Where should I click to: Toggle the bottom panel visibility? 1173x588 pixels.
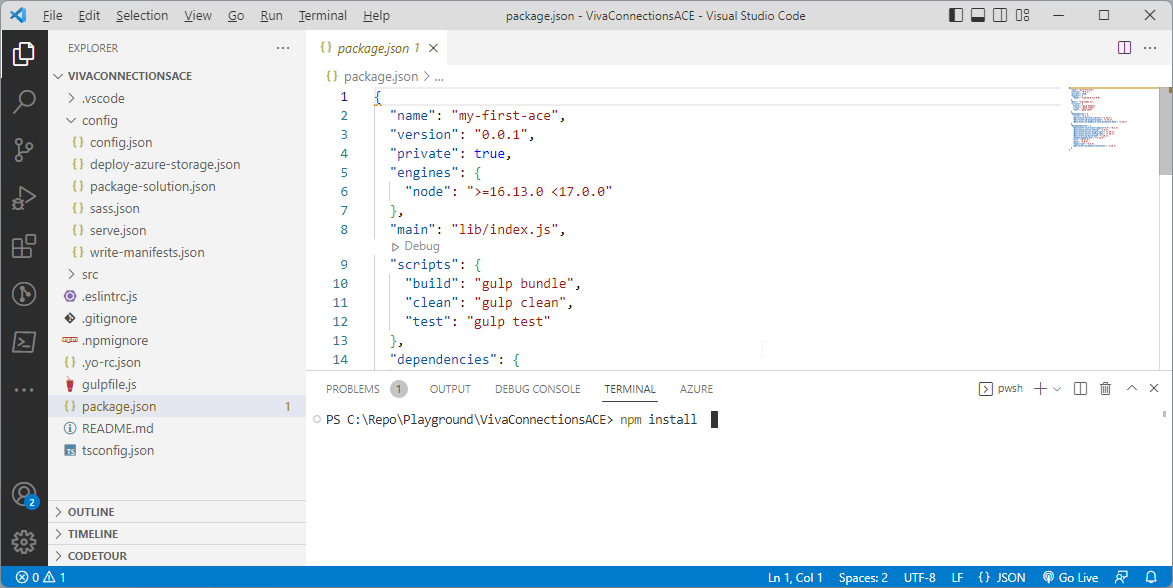tap(977, 15)
